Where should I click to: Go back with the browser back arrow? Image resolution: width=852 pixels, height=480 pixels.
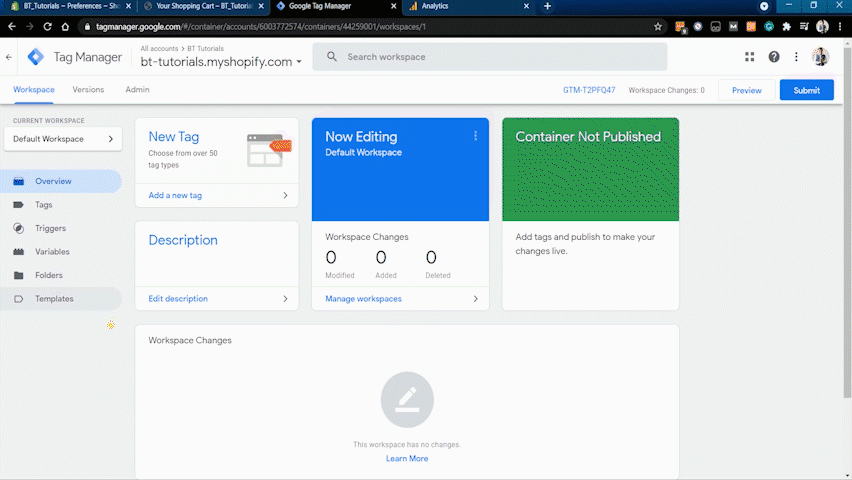pos(12,26)
